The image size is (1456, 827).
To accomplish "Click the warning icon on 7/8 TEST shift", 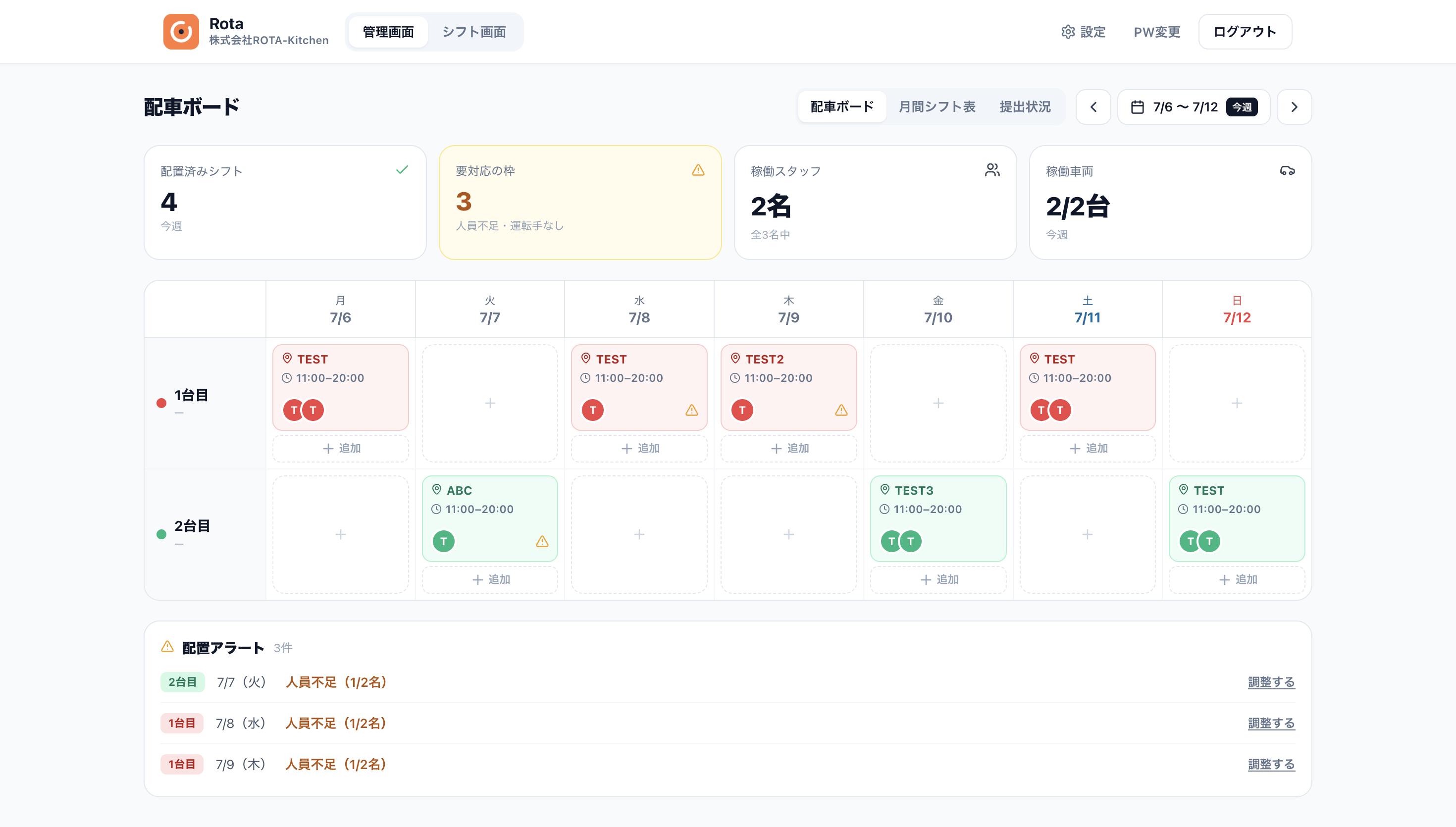I will point(692,410).
